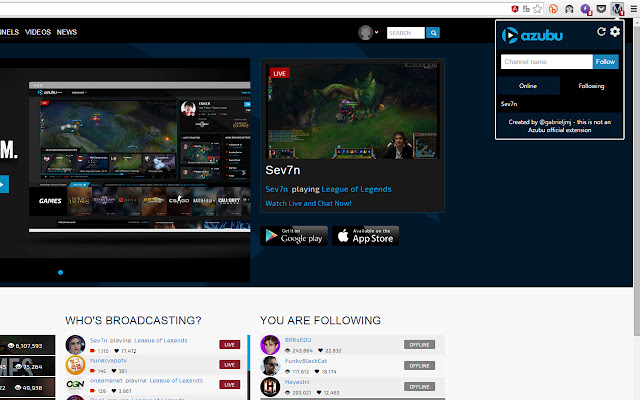Click the BRKsEDU avatar in the following list
The height and width of the screenshot is (400, 640).
click(270, 345)
